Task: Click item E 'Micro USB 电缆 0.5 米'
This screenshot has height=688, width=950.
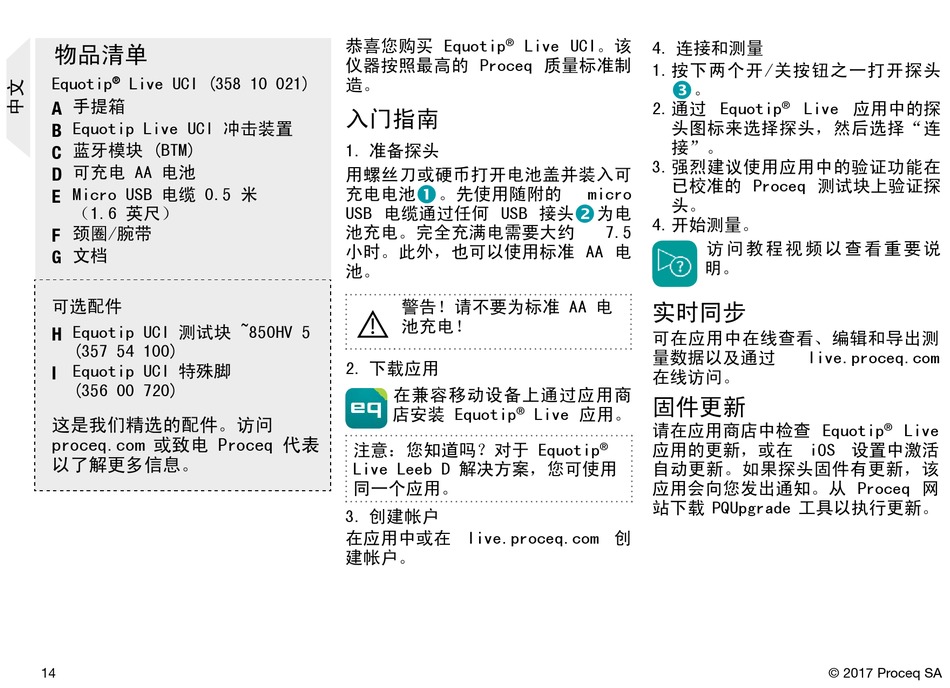Action: coord(154,195)
